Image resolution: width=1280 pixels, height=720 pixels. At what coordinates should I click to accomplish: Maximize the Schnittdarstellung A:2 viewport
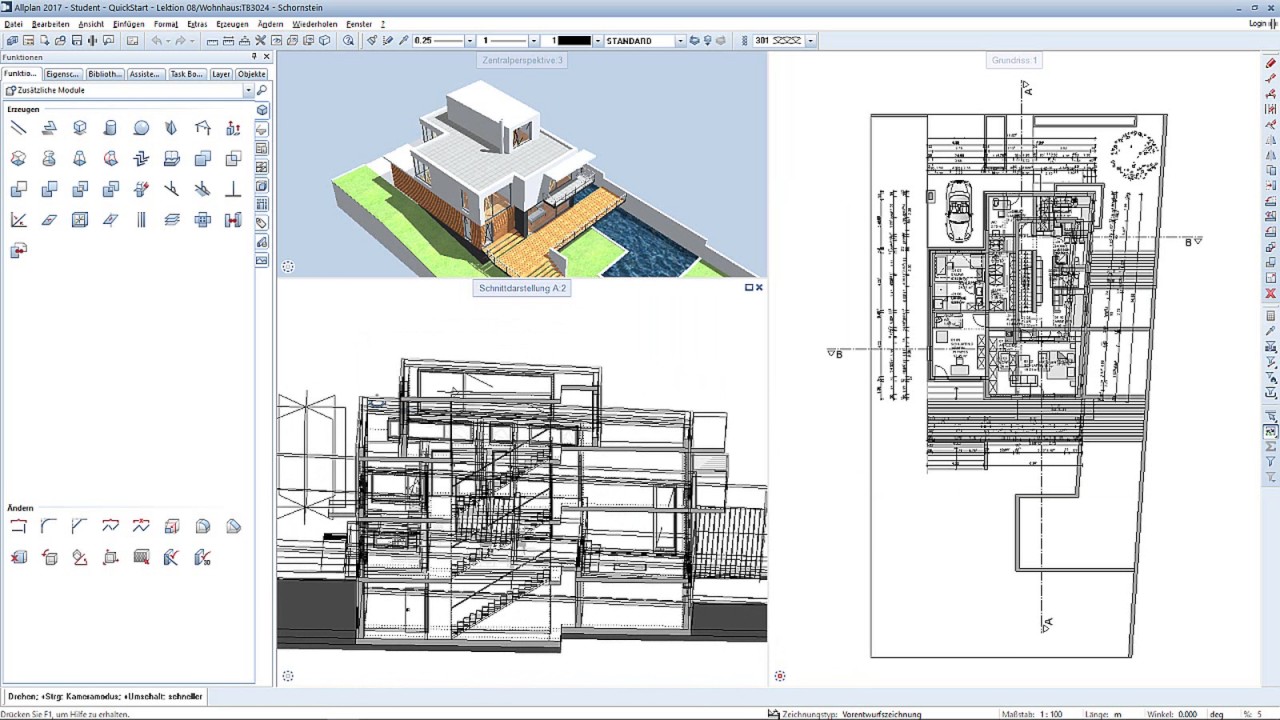pos(748,288)
